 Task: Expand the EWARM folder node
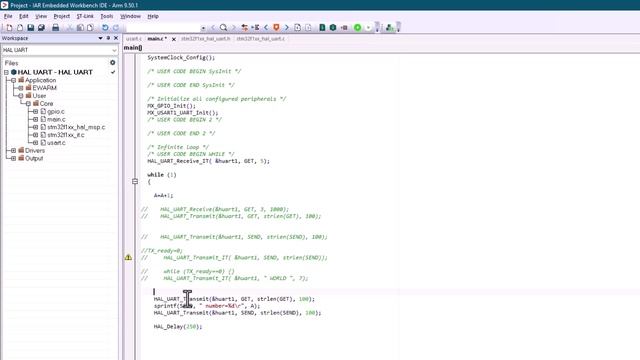point(21,88)
